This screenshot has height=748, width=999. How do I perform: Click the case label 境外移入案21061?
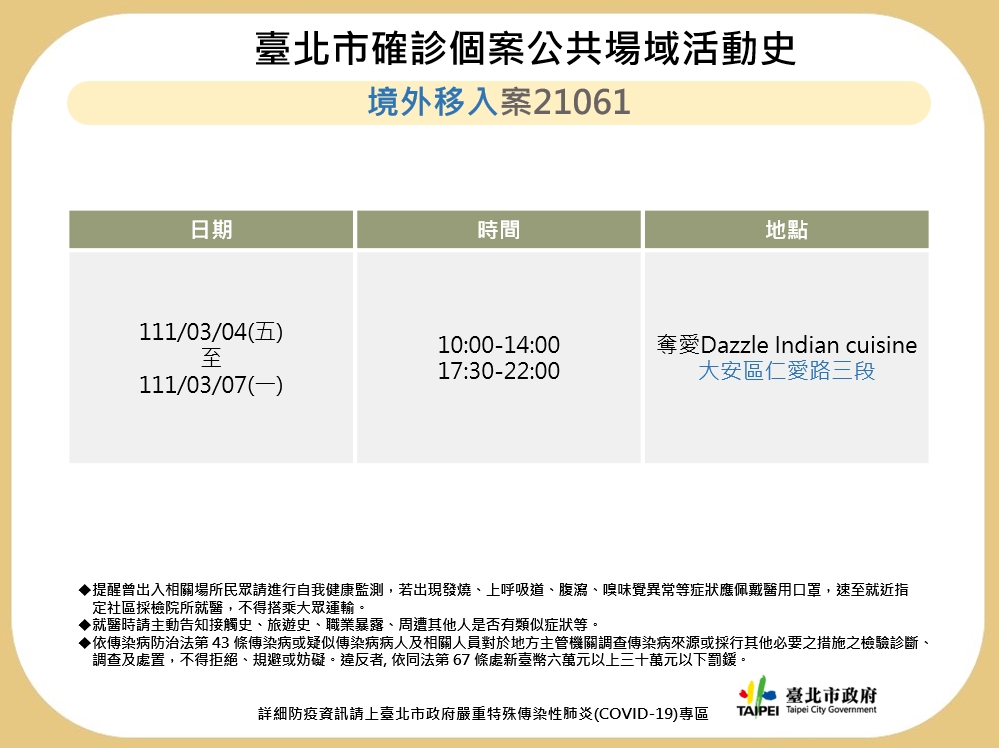(499, 102)
